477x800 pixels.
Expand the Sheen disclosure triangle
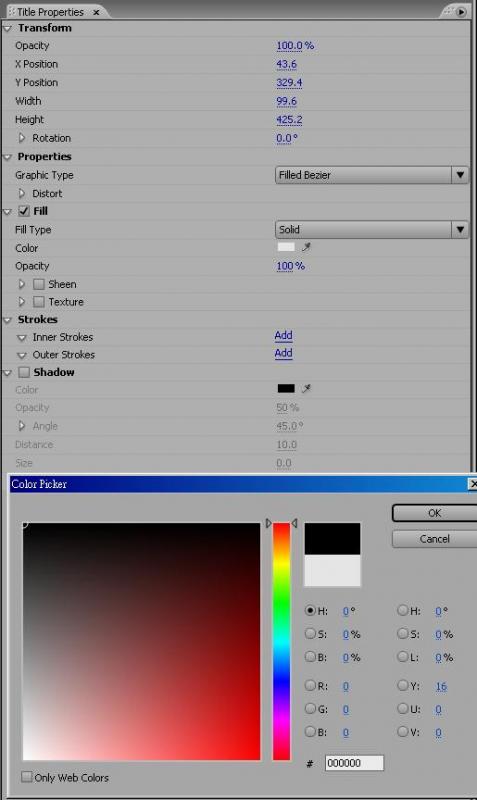pyautogui.click(x=21, y=284)
